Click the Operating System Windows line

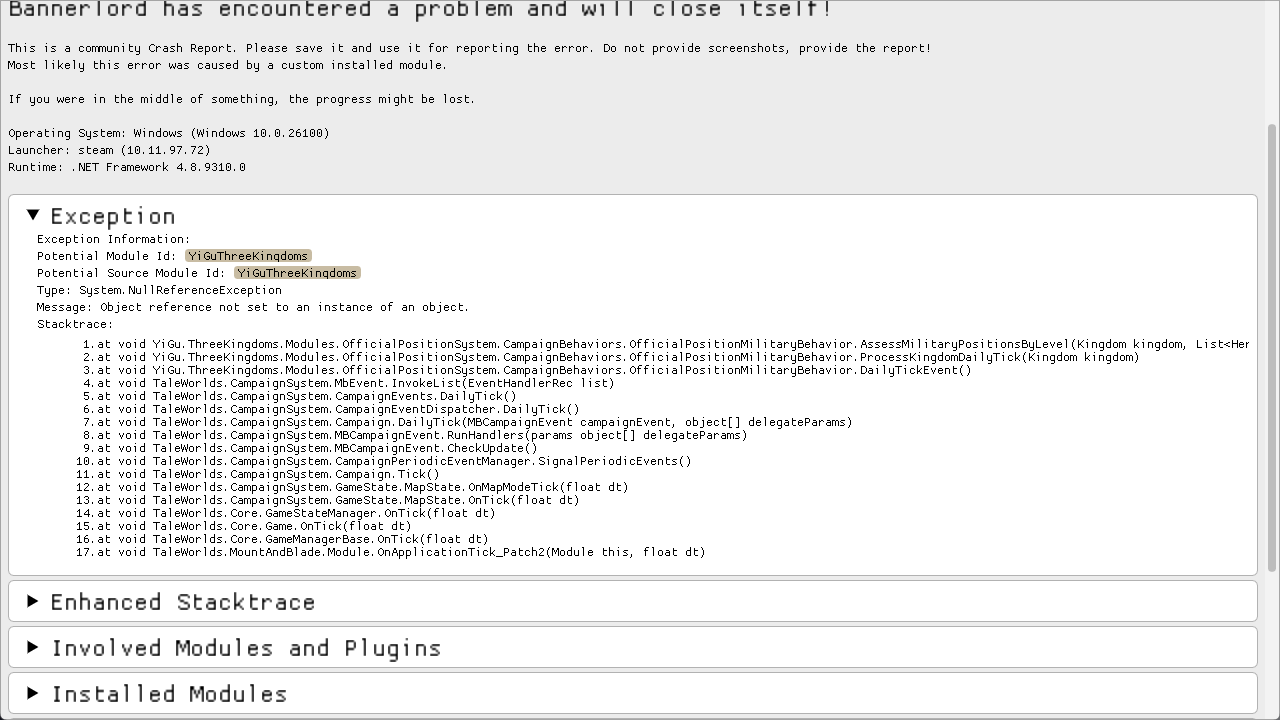click(168, 133)
